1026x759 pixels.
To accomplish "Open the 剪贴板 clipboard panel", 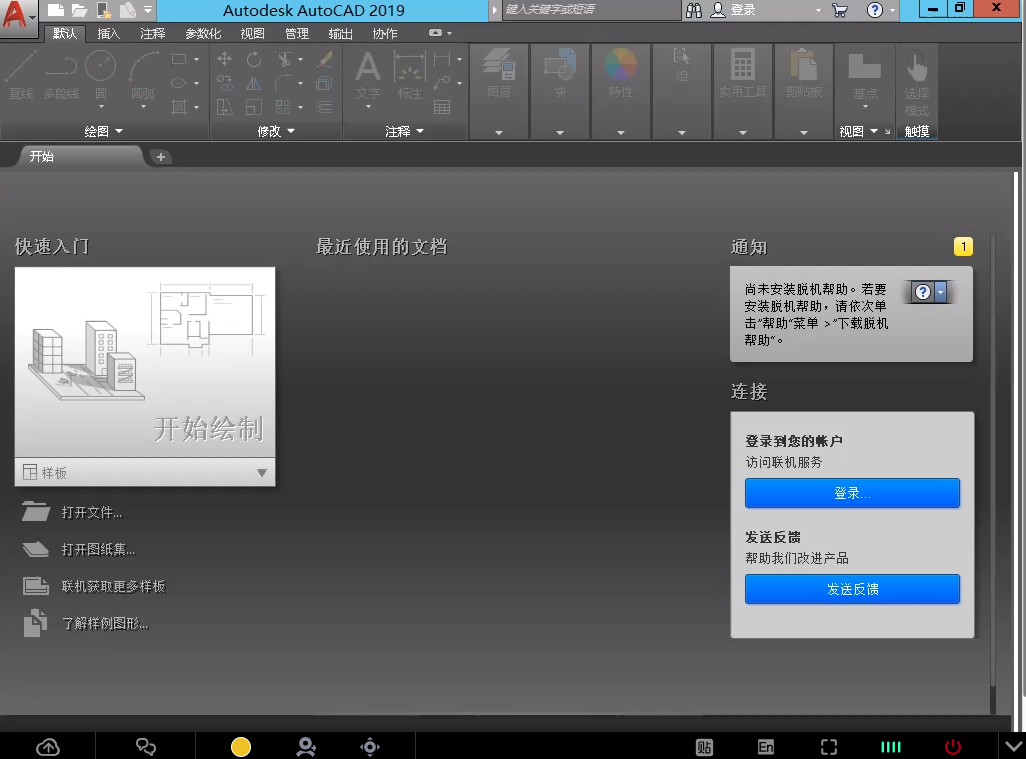I will (804, 74).
